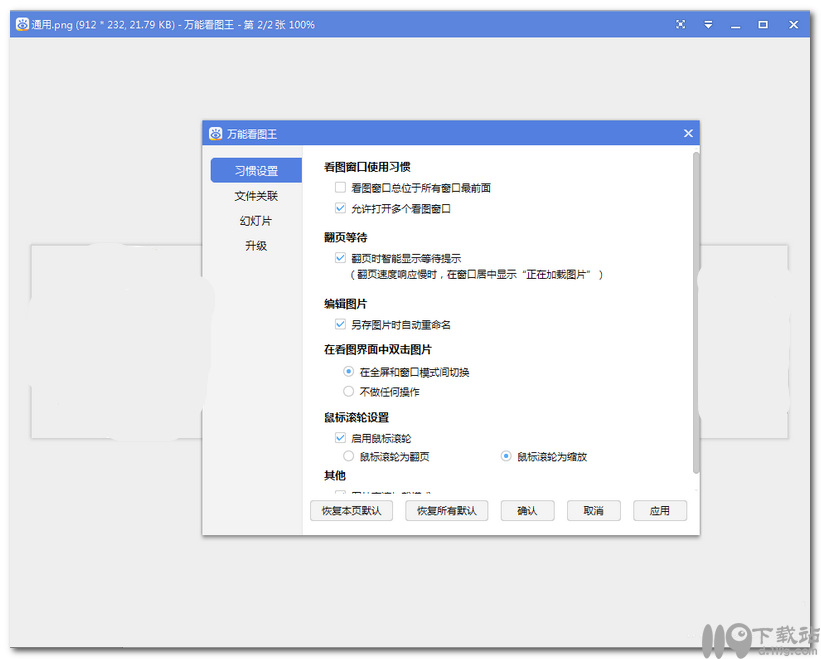Uncheck 另存图片时自动重命名

[x=340, y=325]
